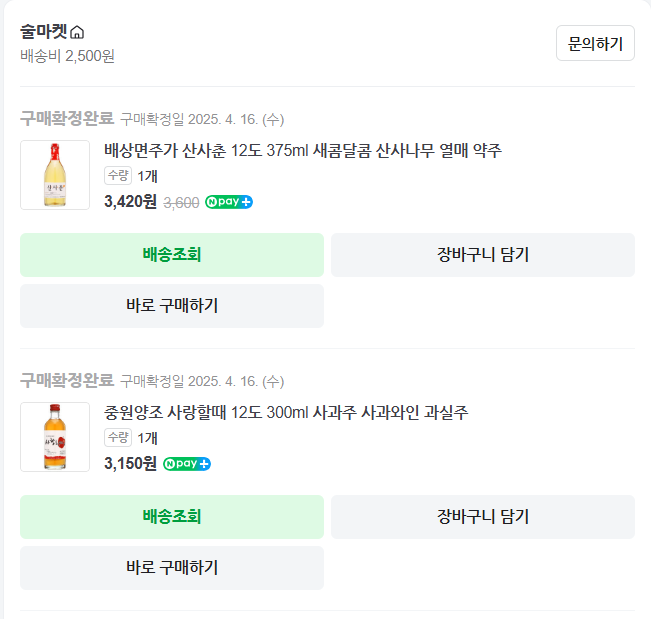Track delivery with 배송조회 for 사랑할때
Viewport: 651px width, 619px height.
click(x=172, y=517)
